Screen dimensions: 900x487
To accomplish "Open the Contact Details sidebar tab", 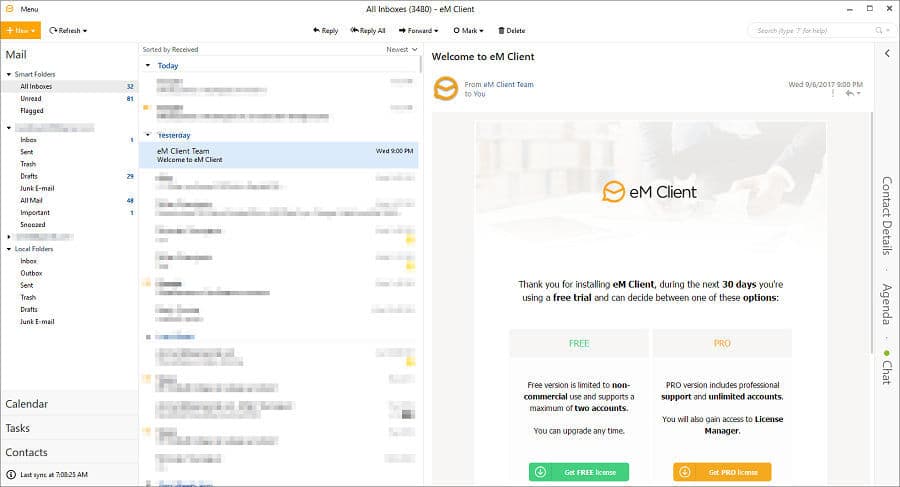I will pos(887,216).
